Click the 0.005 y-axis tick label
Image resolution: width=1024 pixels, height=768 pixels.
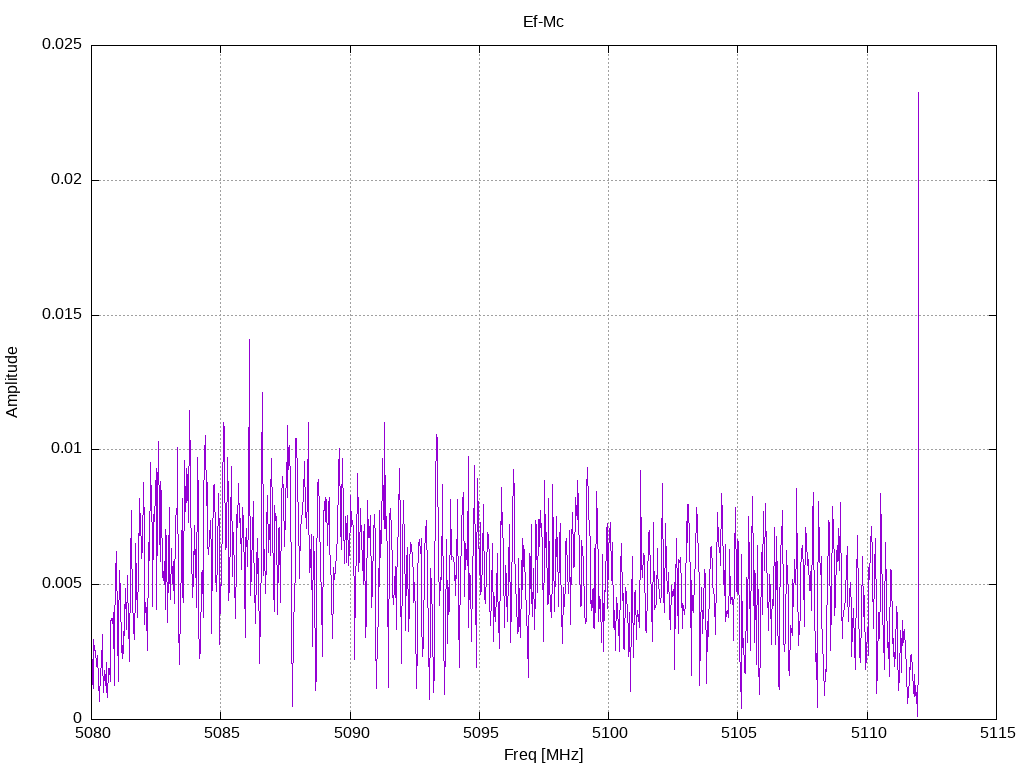60,584
